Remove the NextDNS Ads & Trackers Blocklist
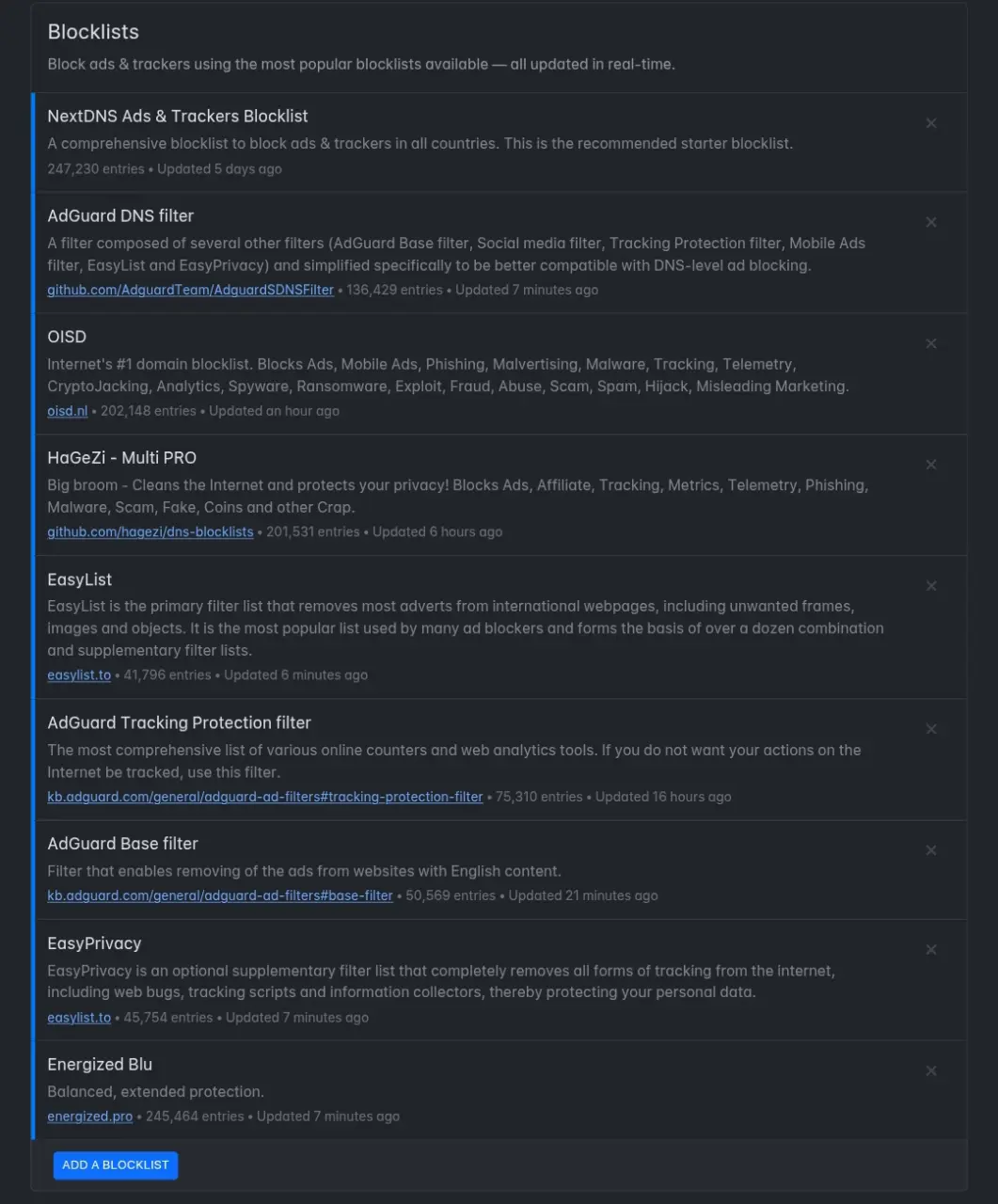This screenshot has width=998, height=1204. (x=931, y=123)
